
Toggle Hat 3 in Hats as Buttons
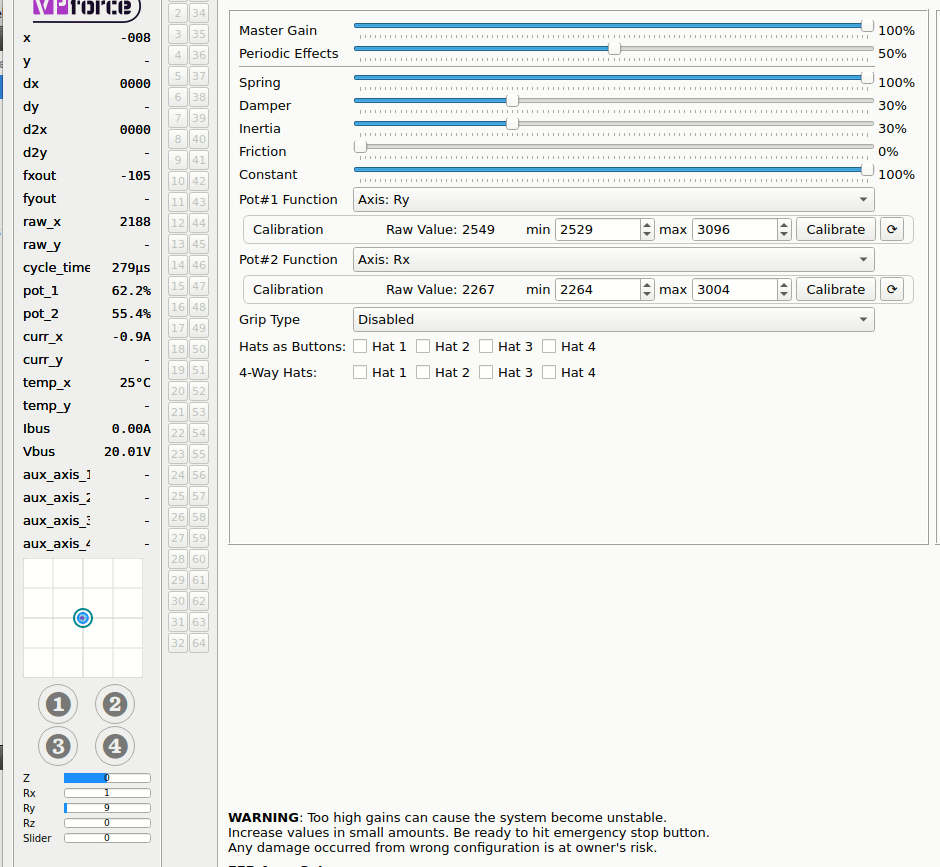pos(486,347)
